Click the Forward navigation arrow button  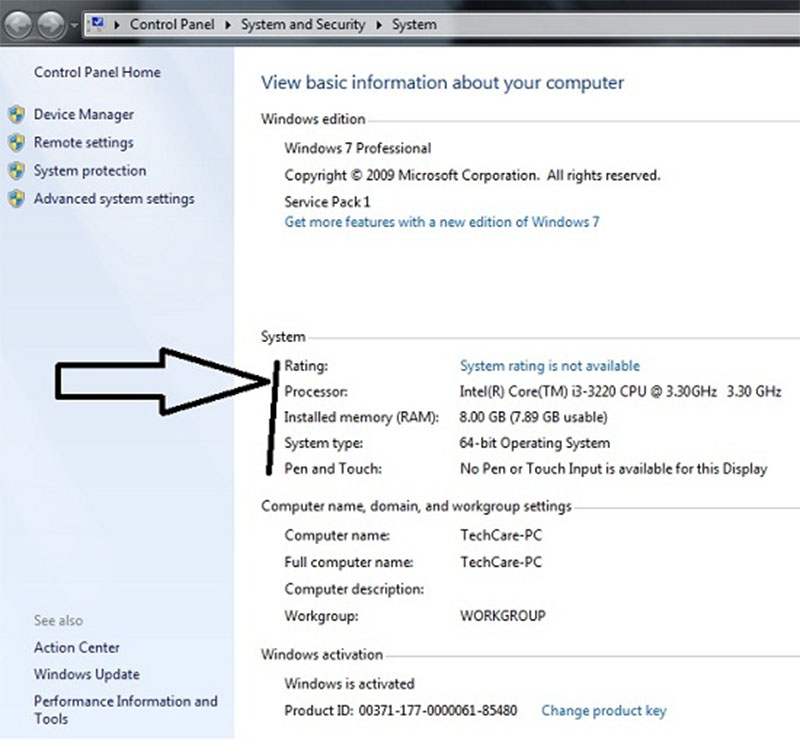[49, 23]
